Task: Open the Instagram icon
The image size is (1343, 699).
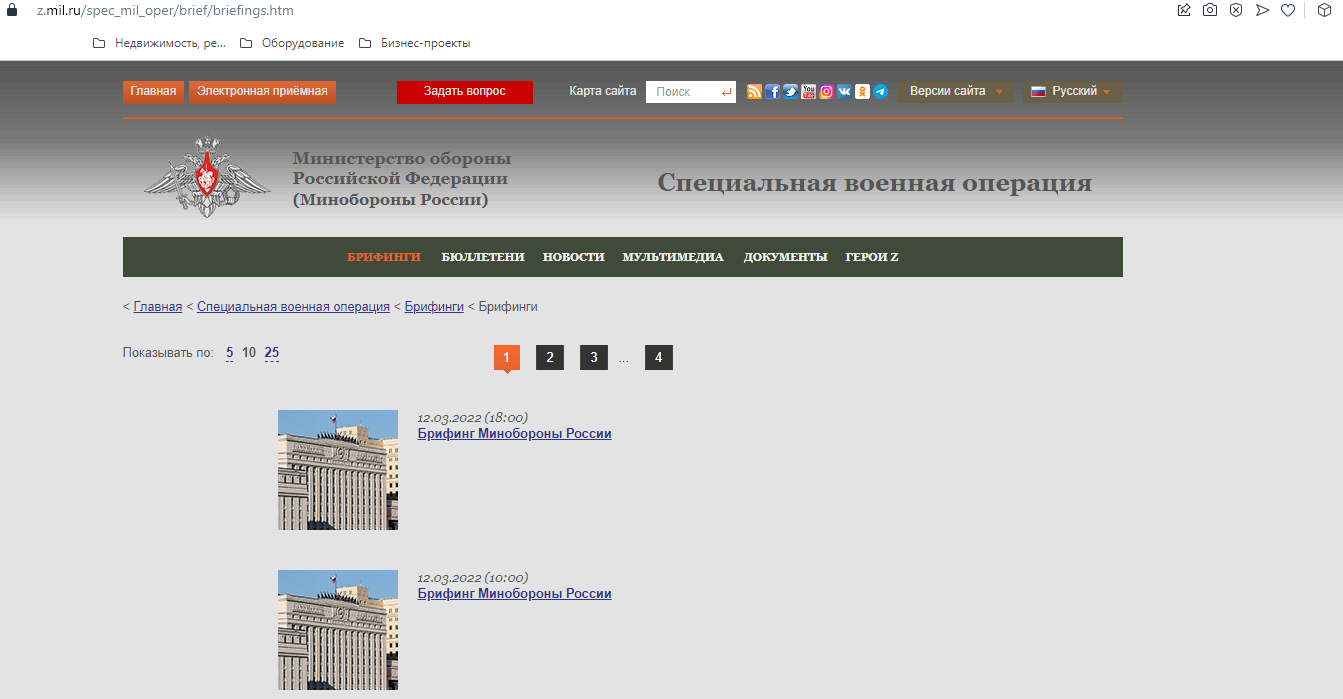Action: 826,91
